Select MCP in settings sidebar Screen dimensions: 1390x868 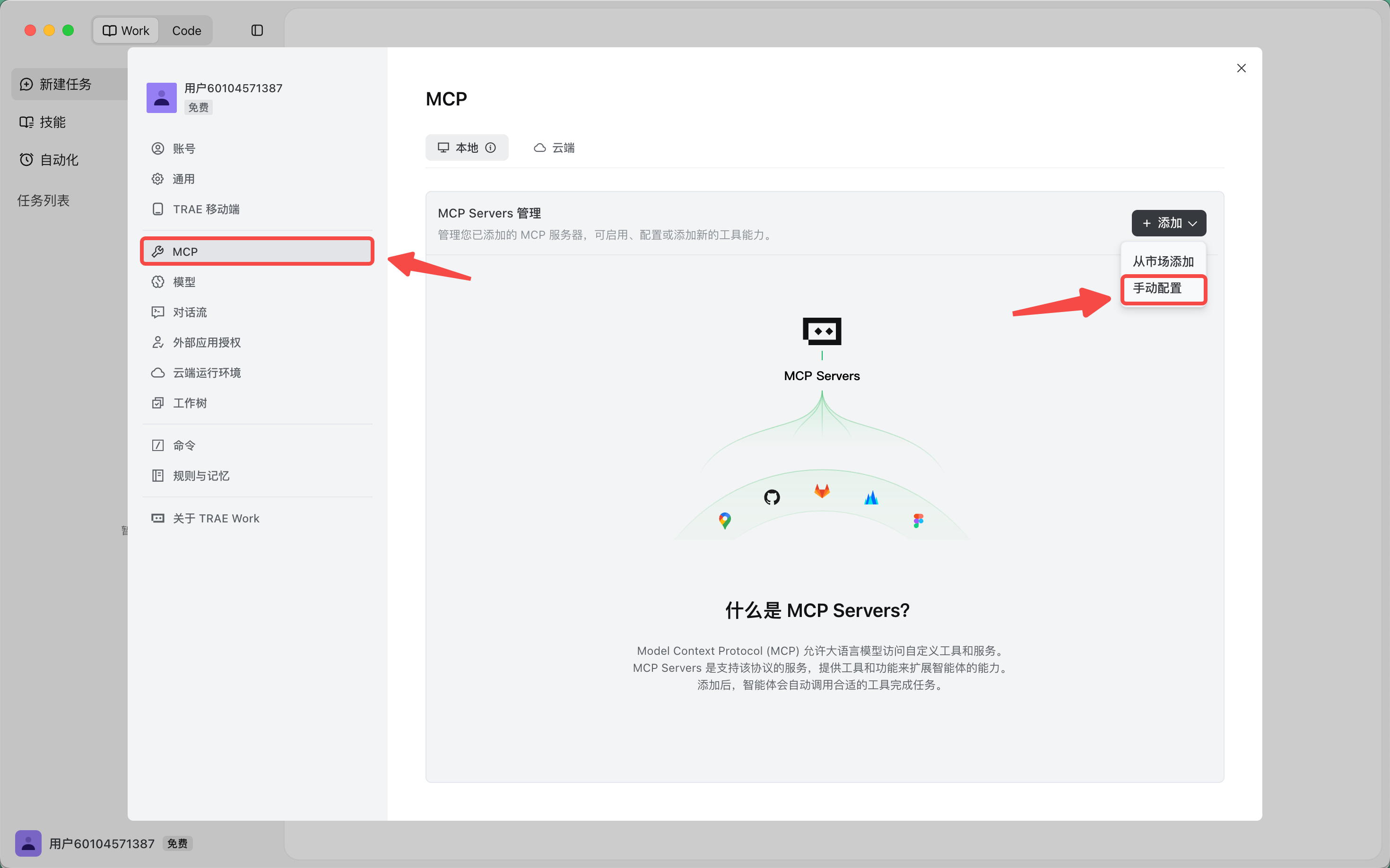tap(257, 252)
